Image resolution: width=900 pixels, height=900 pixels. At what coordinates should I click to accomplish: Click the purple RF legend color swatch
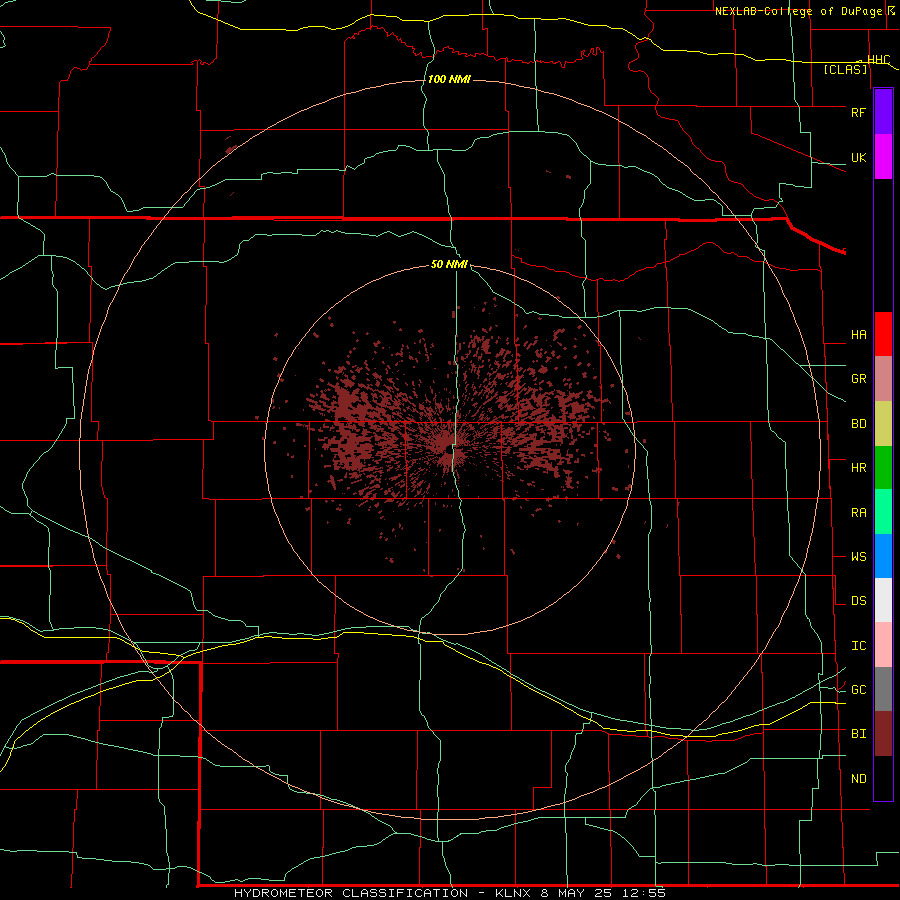[883, 112]
